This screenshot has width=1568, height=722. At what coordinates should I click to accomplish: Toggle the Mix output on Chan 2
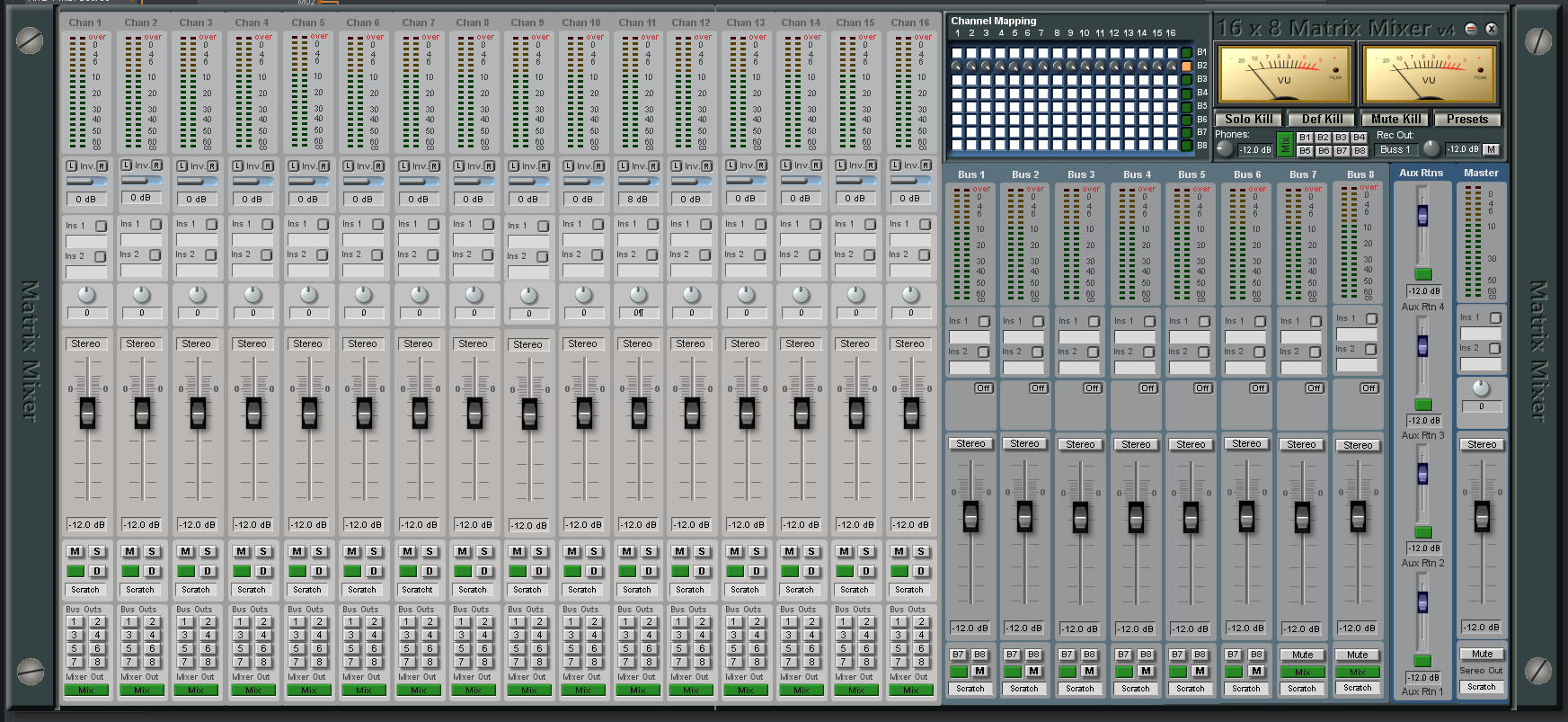click(141, 691)
